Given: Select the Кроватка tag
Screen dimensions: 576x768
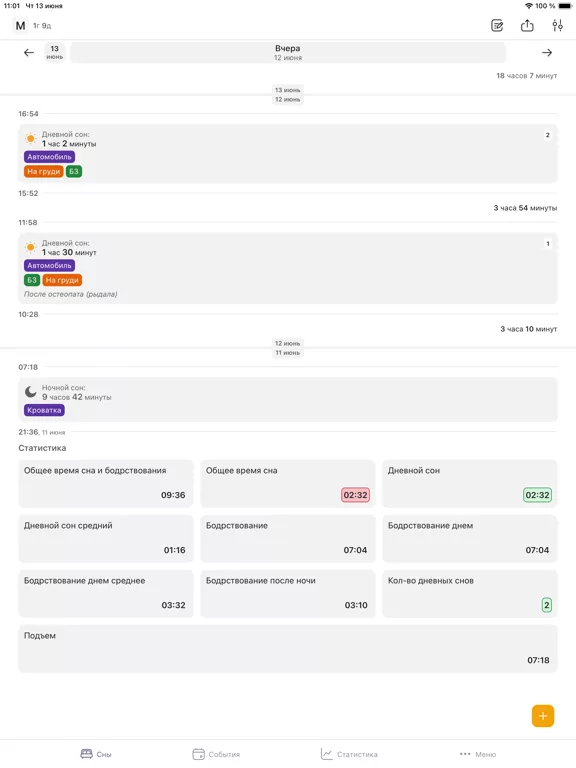Looking at the screenshot, I should point(44,410).
